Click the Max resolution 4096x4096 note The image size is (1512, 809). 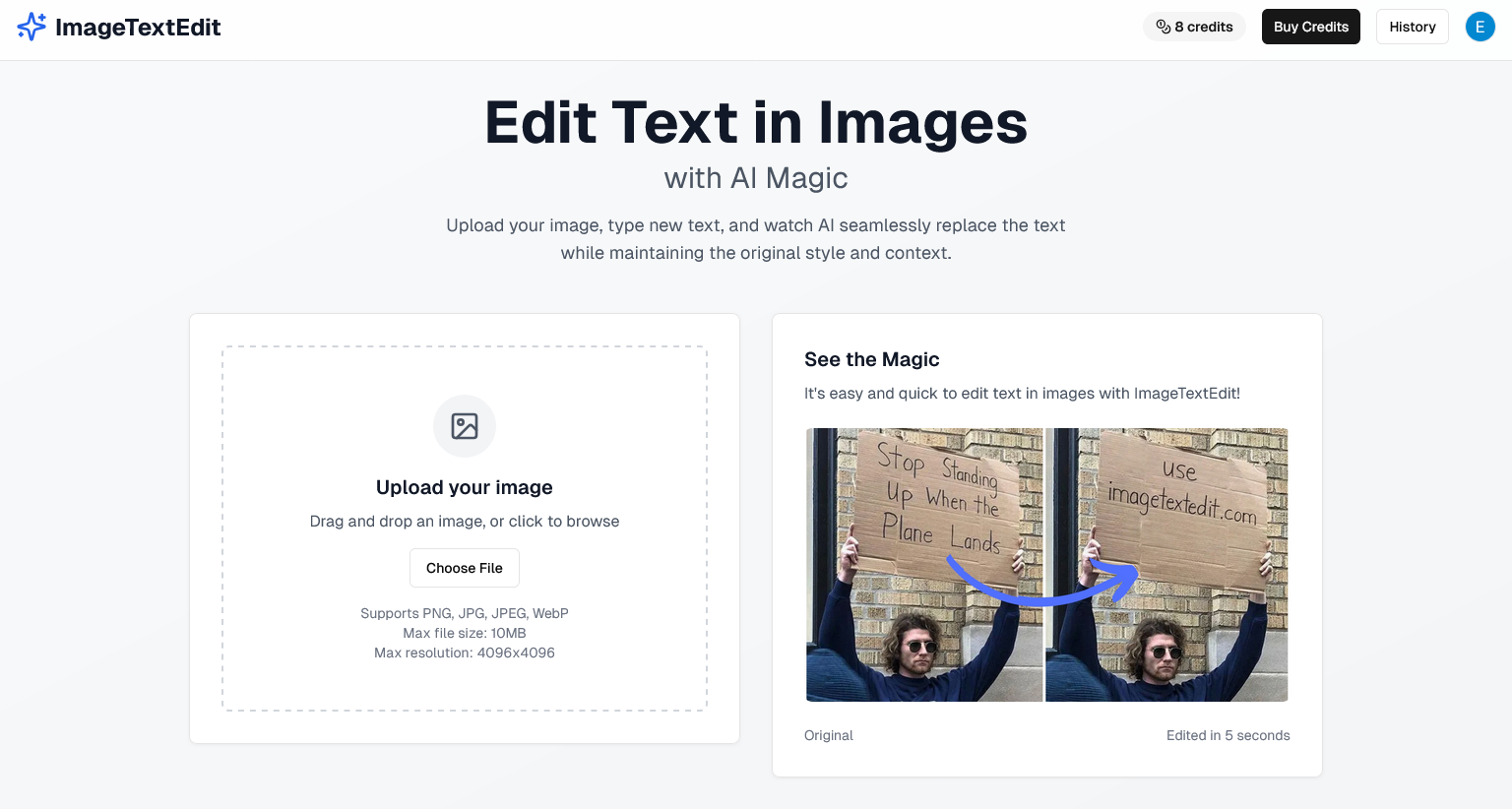[x=465, y=653]
